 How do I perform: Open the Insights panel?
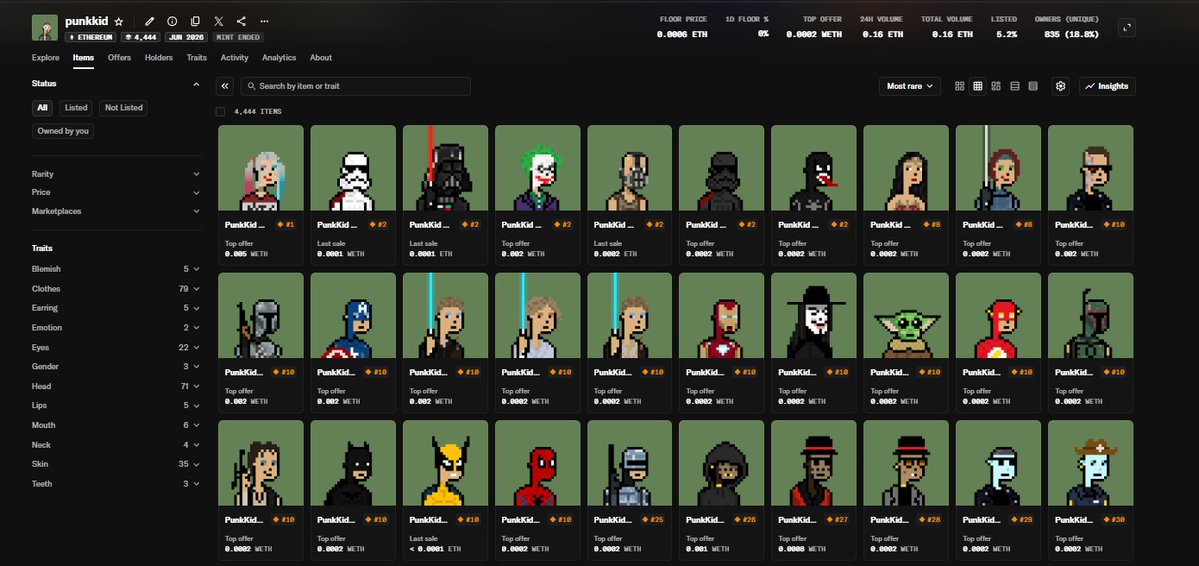tap(1107, 86)
